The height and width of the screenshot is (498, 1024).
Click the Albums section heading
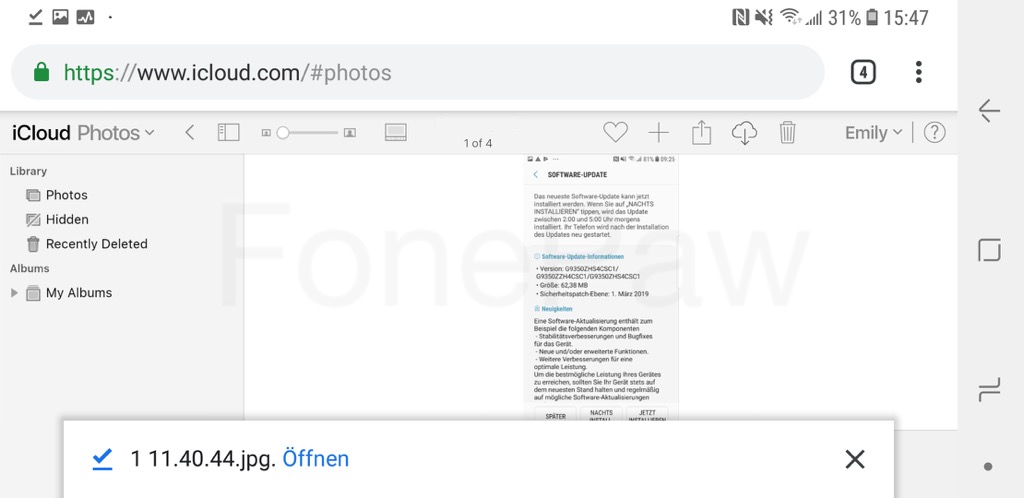29,268
